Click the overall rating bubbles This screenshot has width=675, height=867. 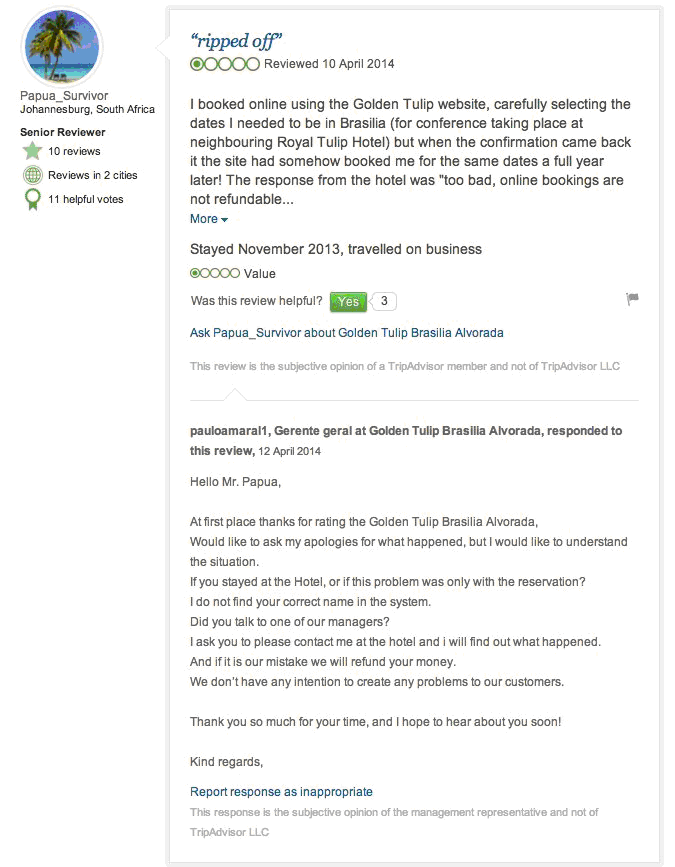(x=225, y=64)
